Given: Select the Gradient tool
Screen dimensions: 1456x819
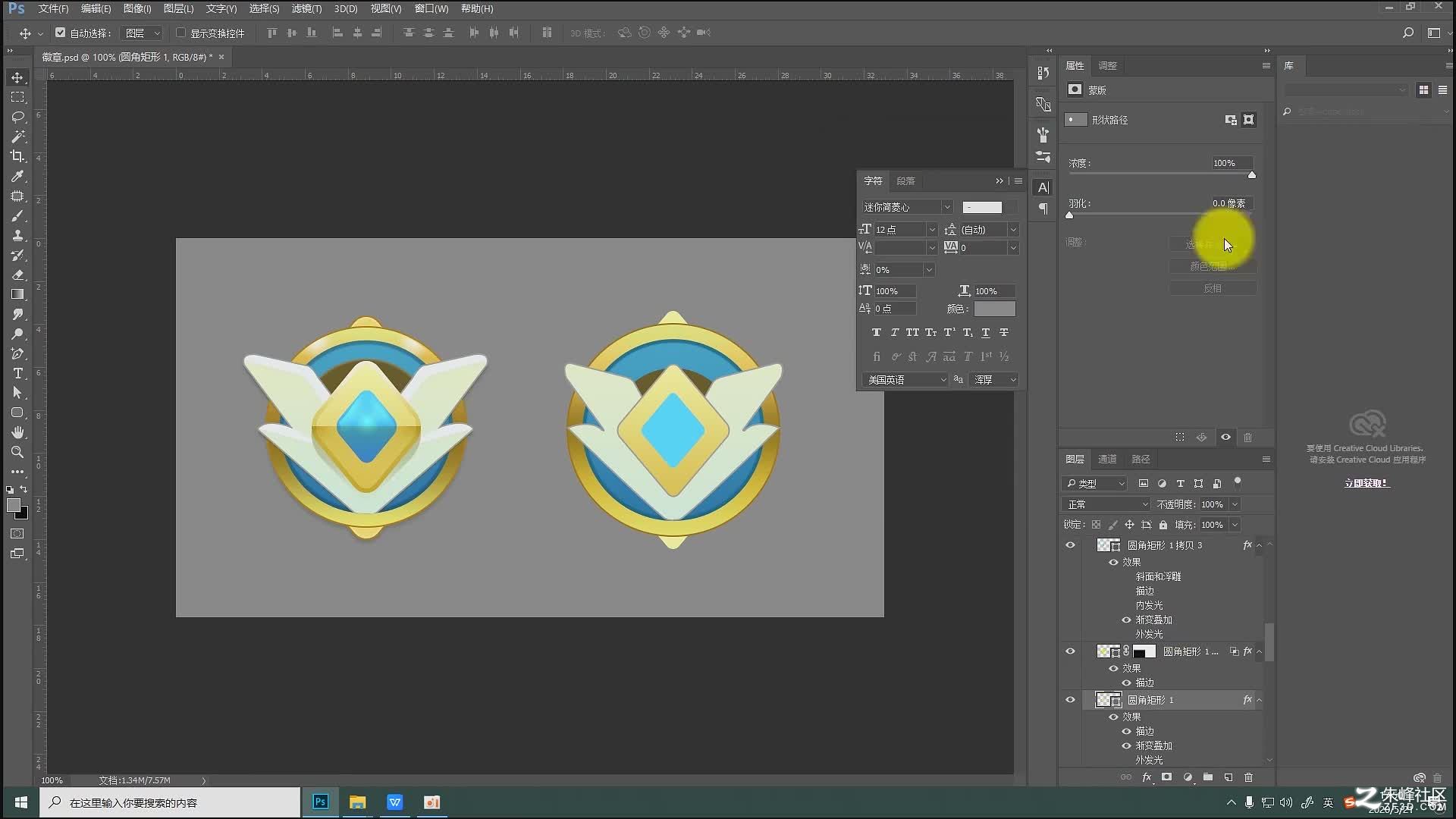Looking at the screenshot, I should coord(17,295).
